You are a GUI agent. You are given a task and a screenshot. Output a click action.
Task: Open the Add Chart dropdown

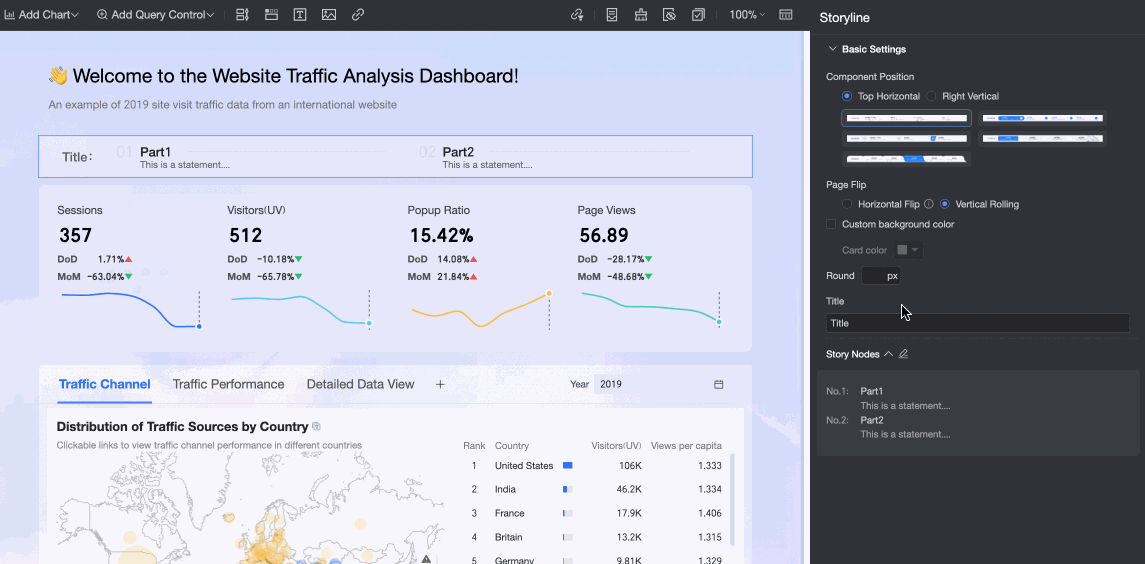coord(44,15)
